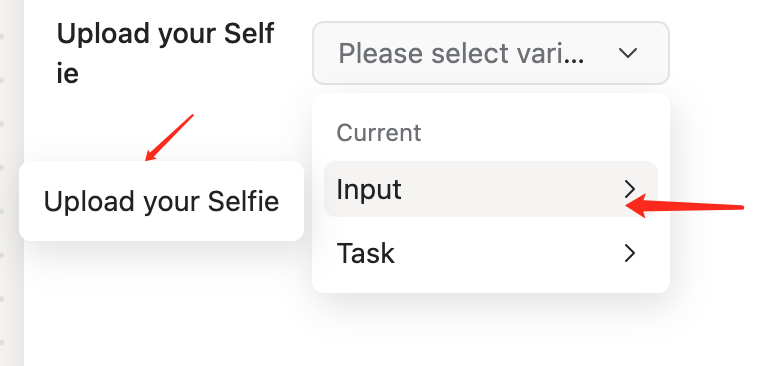Viewport: 758px width, 366px height.
Task: Click the Current section header
Action: tap(379, 132)
